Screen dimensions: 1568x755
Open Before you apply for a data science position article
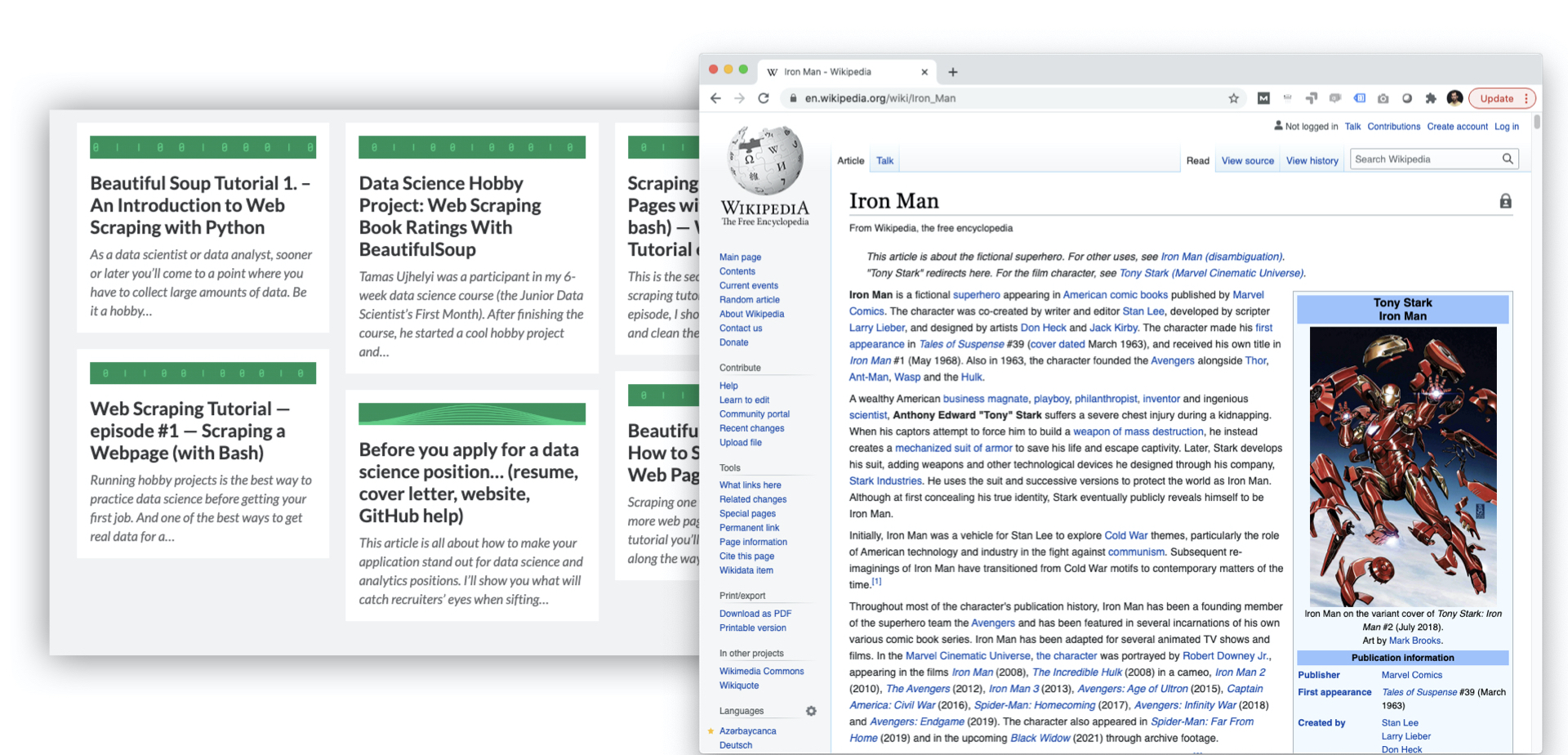(x=469, y=483)
